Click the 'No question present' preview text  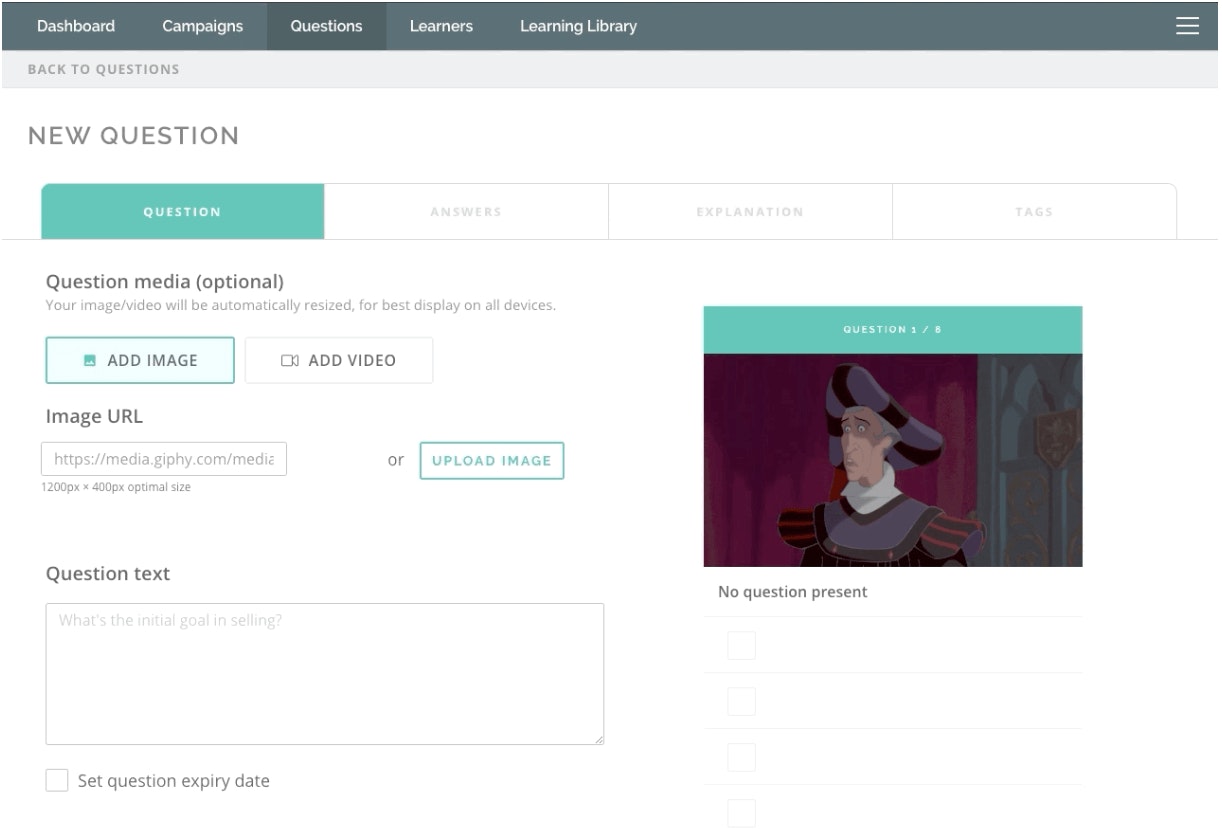pyautogui.click(x=793, y=592)
